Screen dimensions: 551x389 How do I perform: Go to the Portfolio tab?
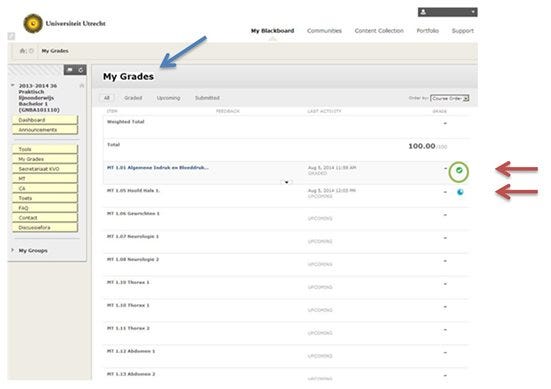click(x=428, y=31)
